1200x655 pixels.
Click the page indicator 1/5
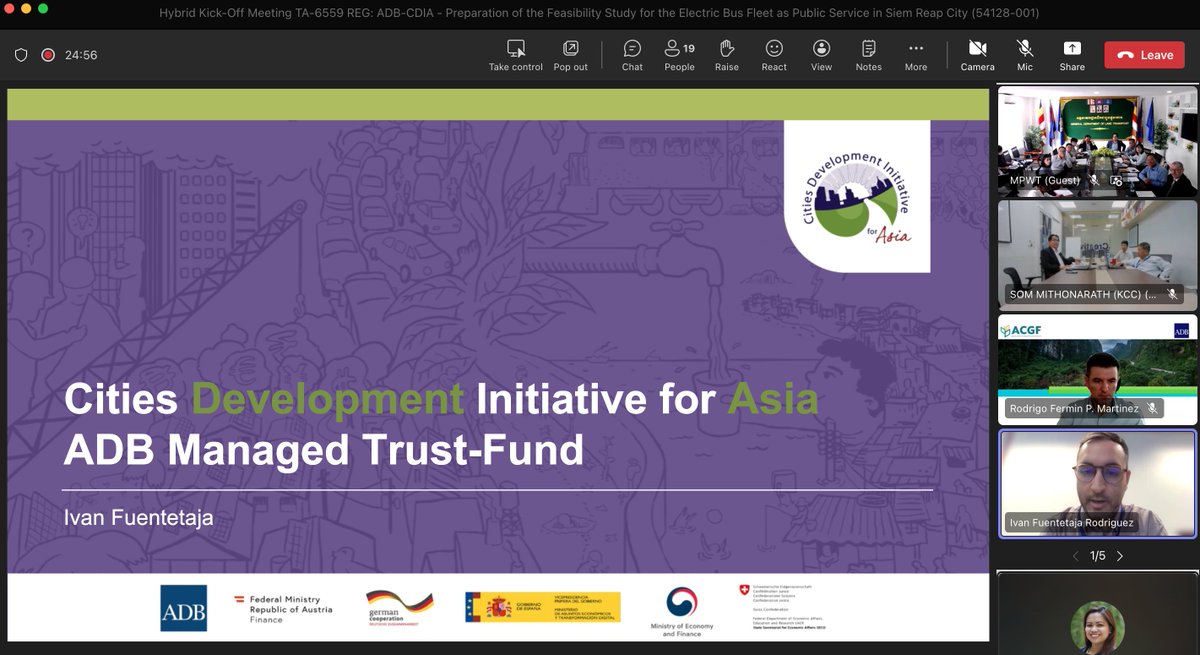(x=1098, y=556)
